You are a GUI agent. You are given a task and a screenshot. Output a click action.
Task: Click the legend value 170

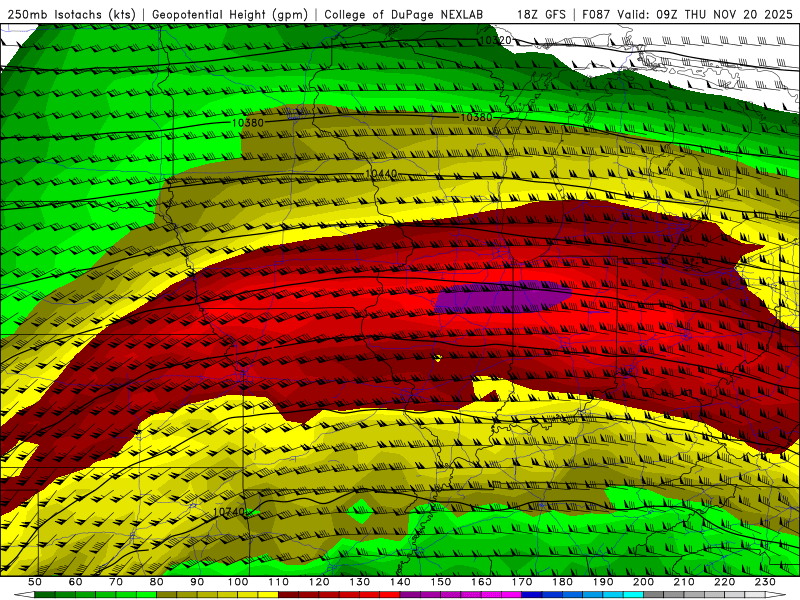coord(522,582)
